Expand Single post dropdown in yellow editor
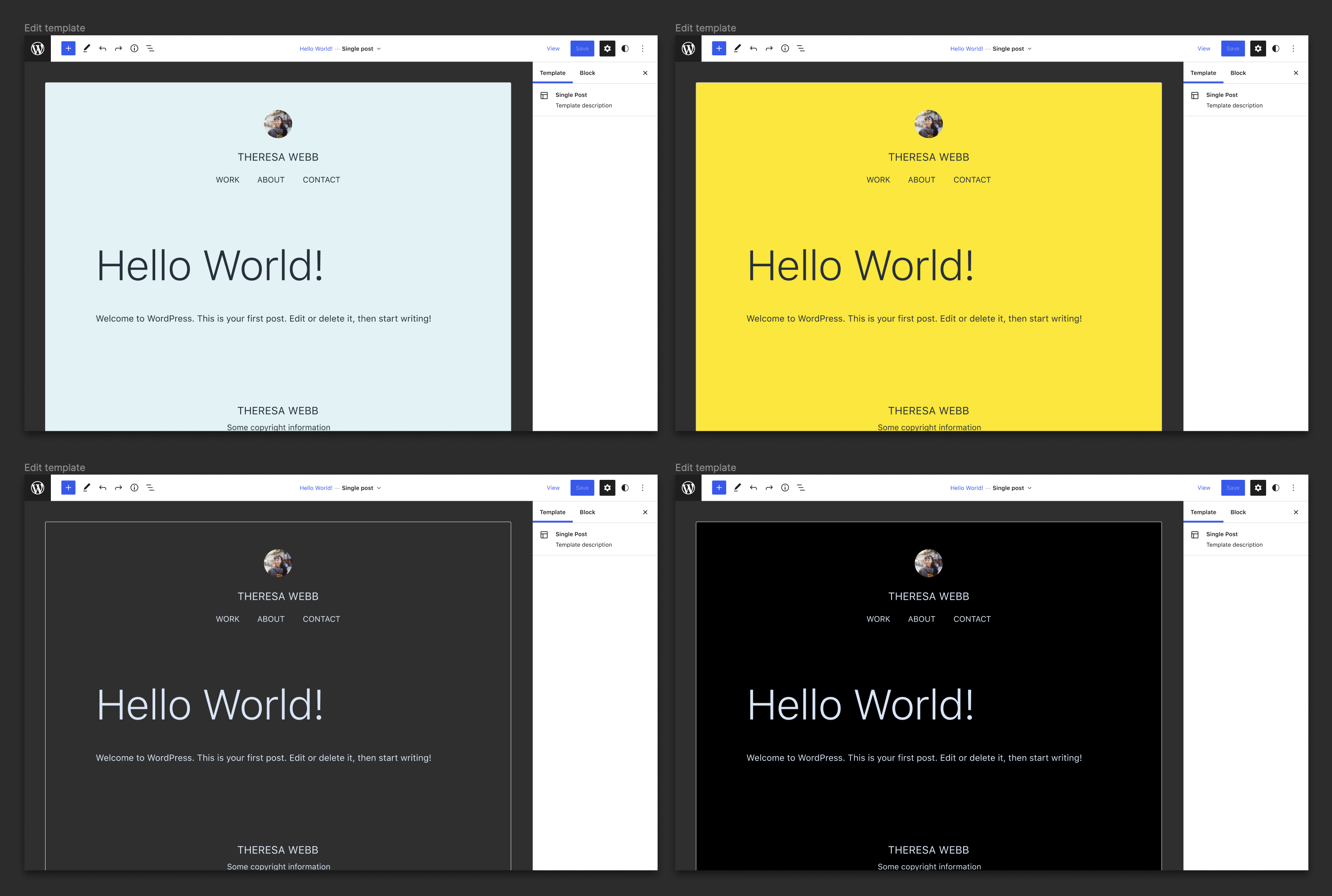The image size is (1332, 896). pos(1012,49)
